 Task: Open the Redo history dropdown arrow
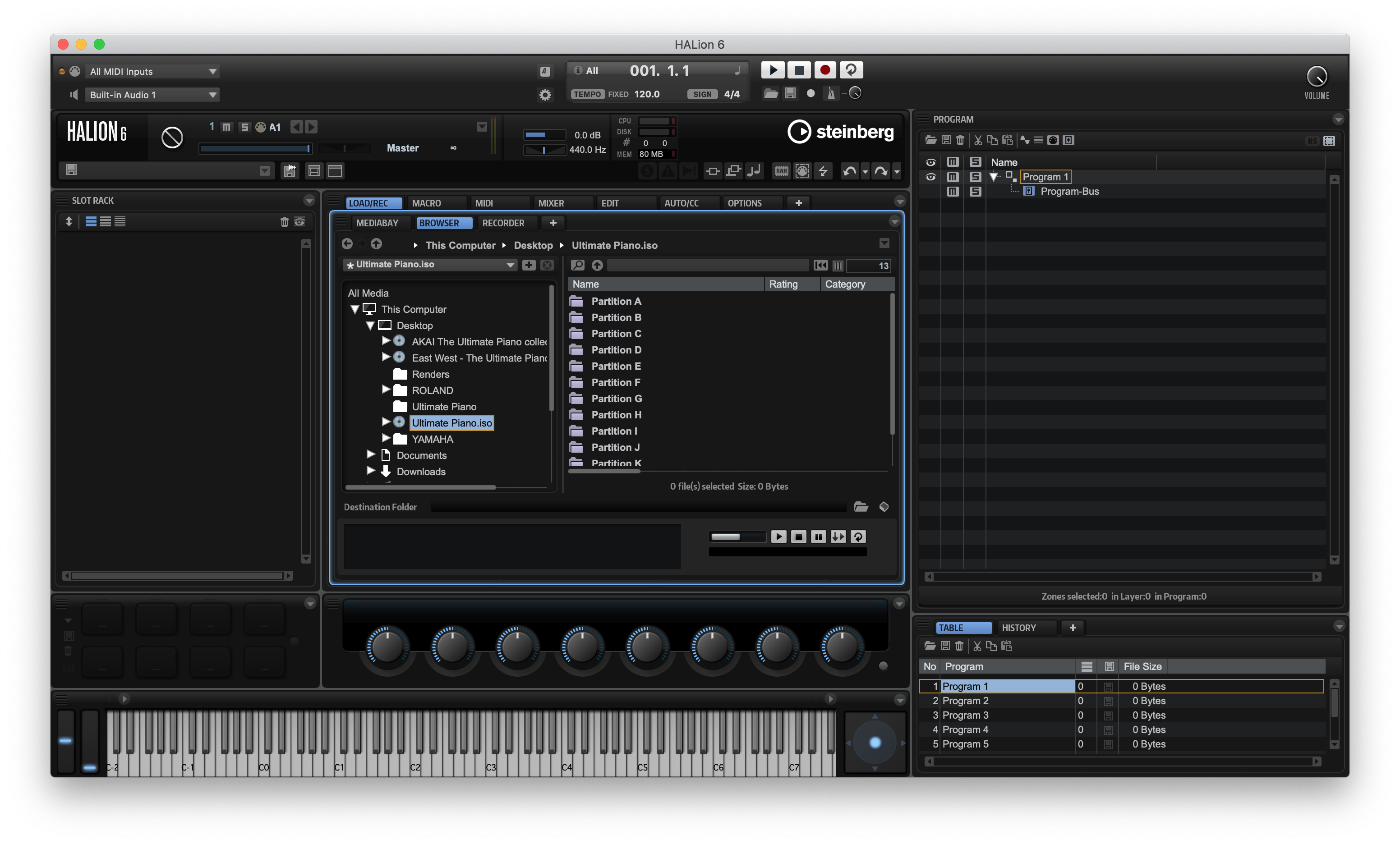click(897, 171)
